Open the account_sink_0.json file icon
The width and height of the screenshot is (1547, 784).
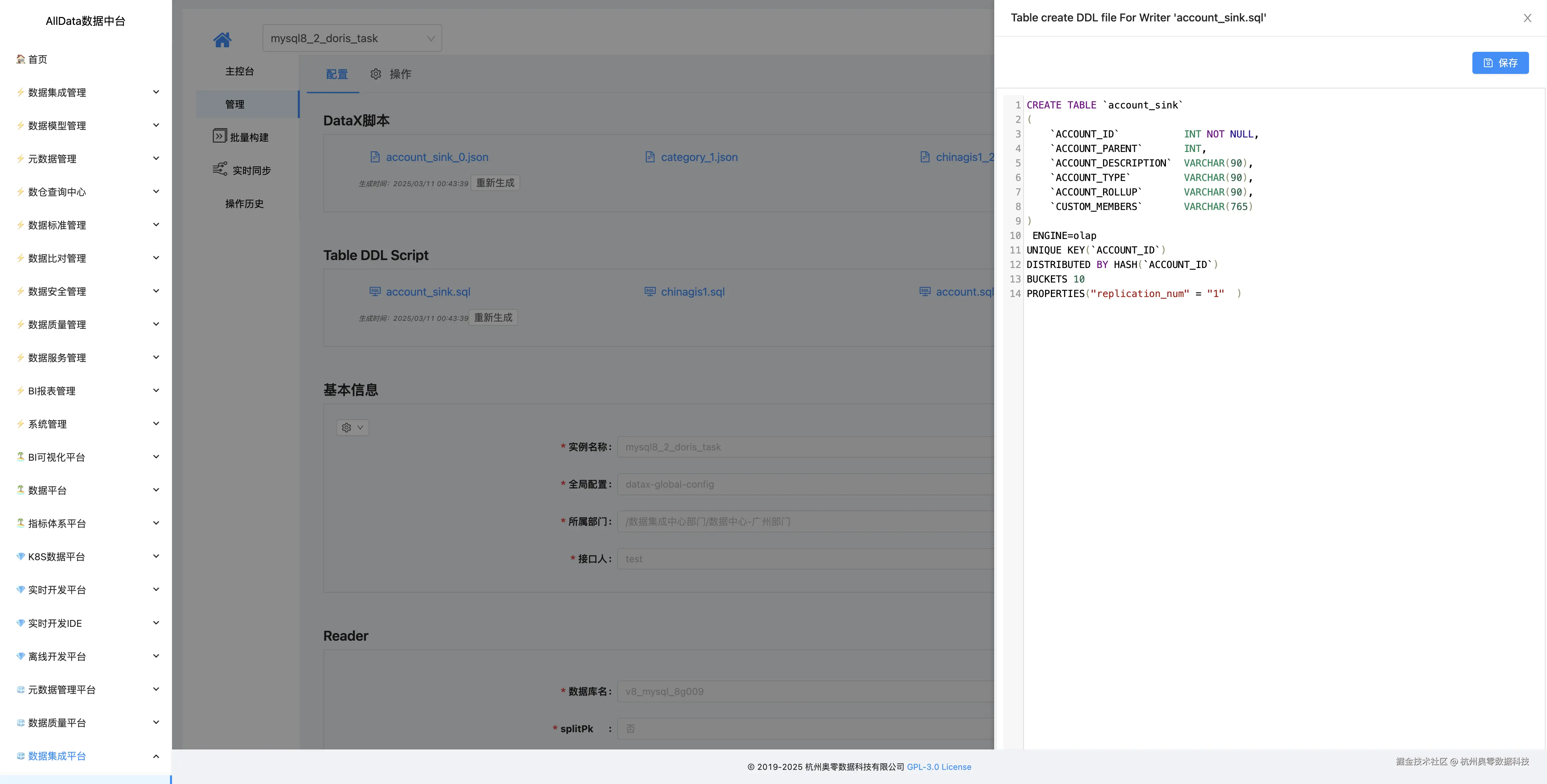point(375,157)
